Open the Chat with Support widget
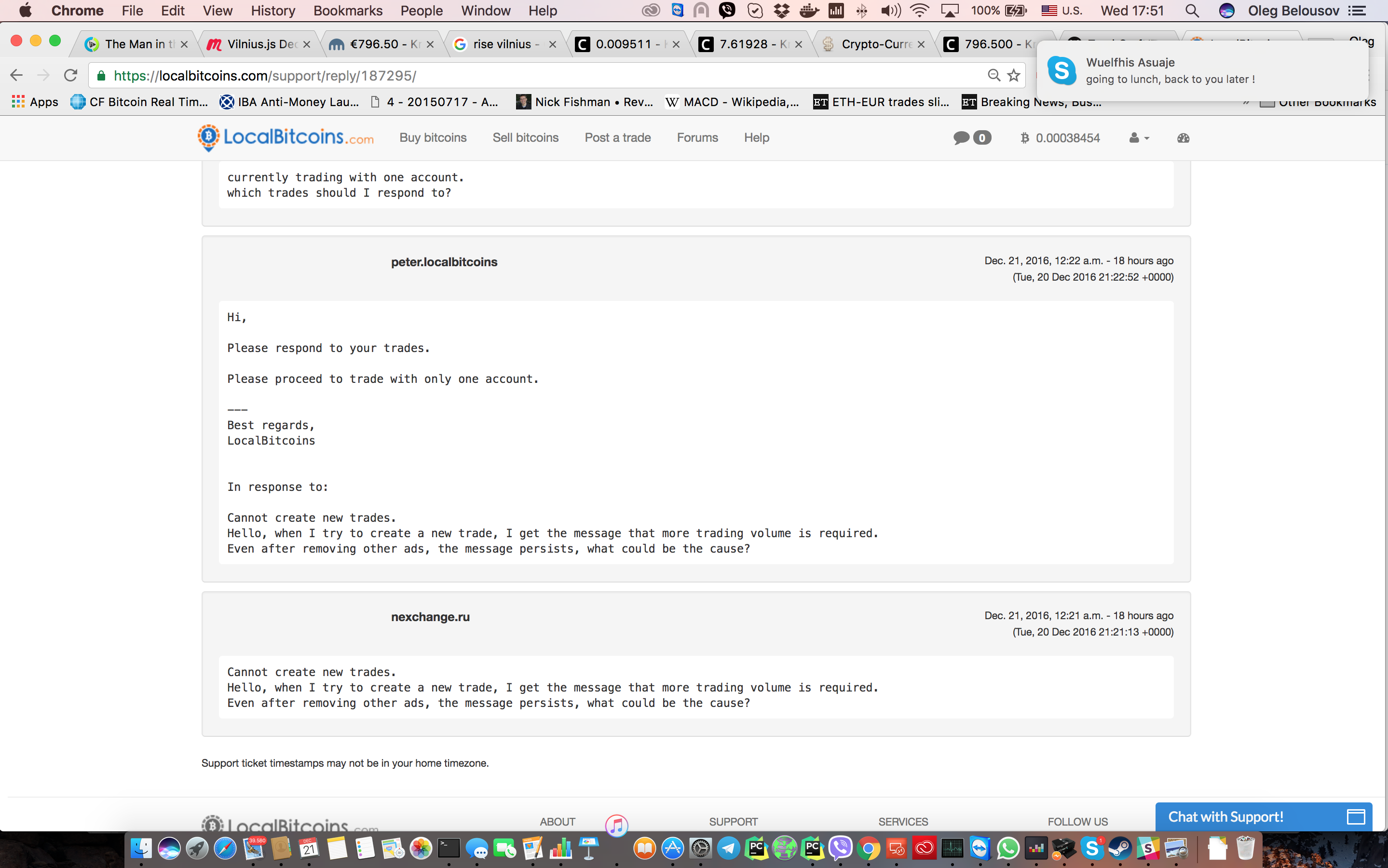Screen dimensions: 1388x868 pyautogui.click(x=1264, y=816)
